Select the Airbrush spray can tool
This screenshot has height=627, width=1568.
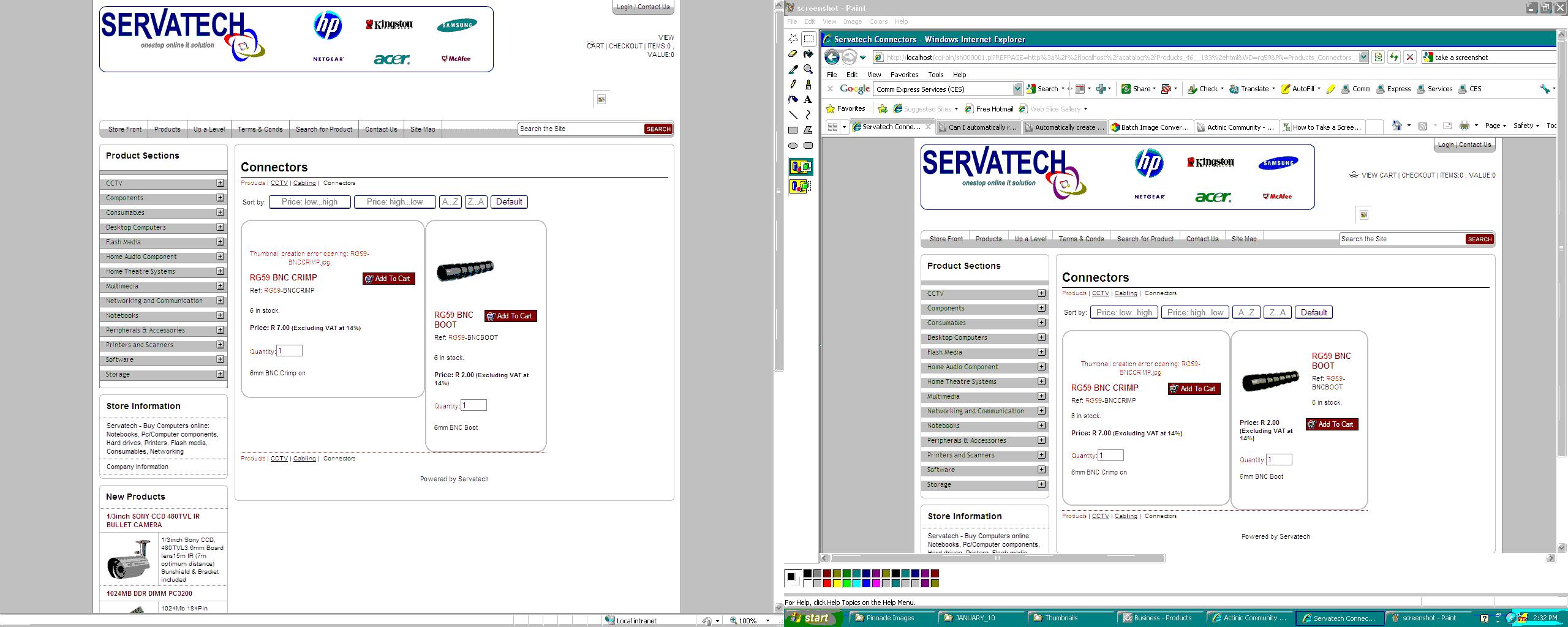(793, 100)
